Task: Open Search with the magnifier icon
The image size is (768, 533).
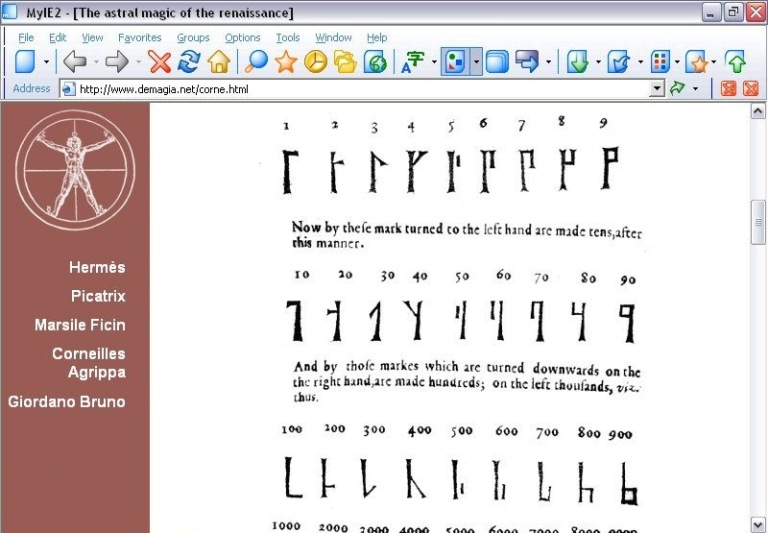Action: point(257,62)
